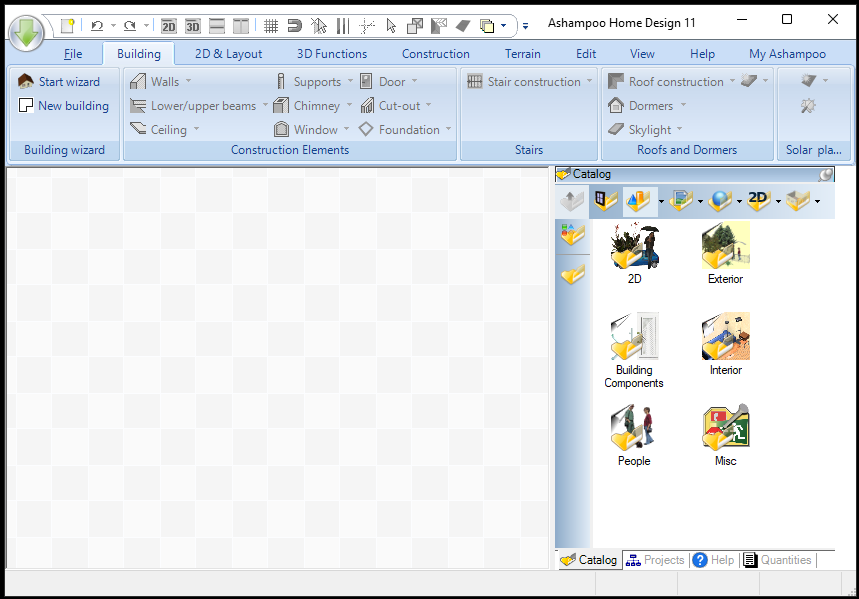Click the catalog up-level arrow icon
The height and width of the screenshot is (599, 859).
pyautogui.click(x=572, y=201)
